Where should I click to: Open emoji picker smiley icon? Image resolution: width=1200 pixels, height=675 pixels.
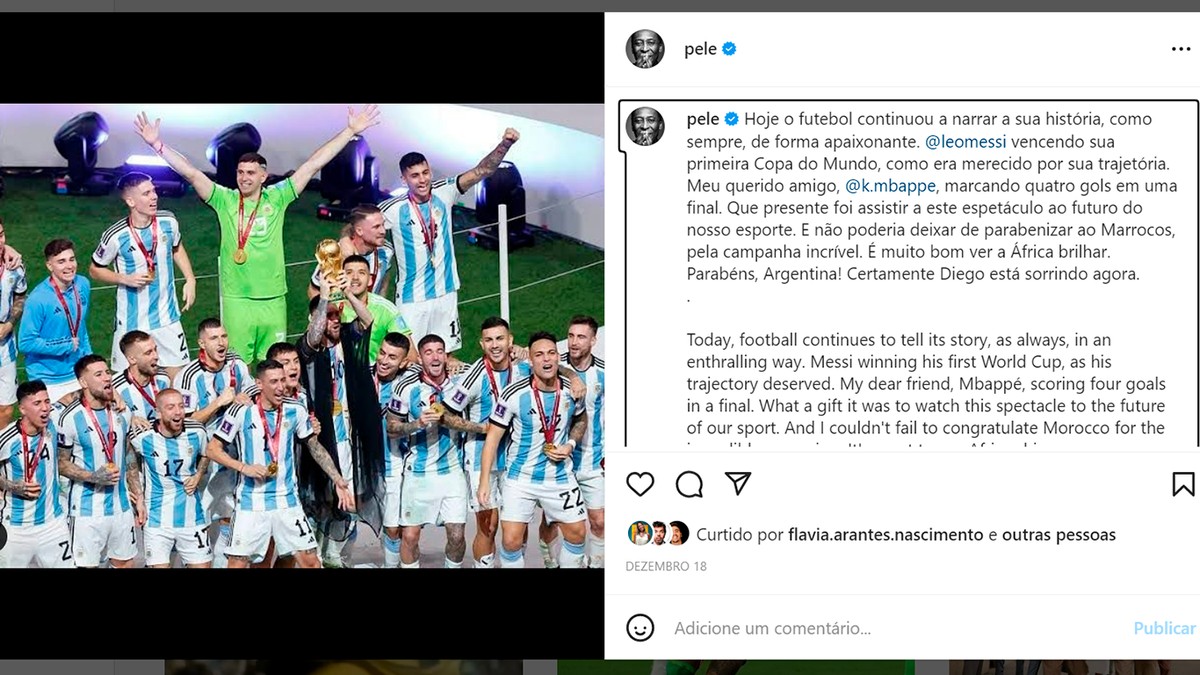coord(640,628)
